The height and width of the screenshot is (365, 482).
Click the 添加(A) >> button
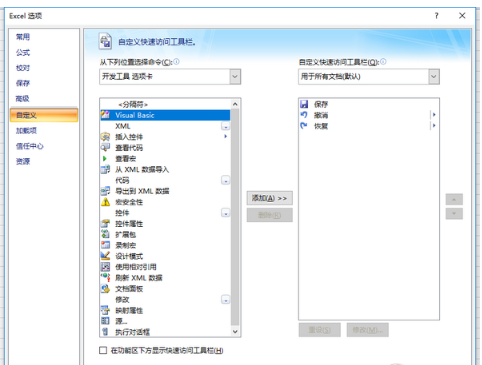coord(270,198)
